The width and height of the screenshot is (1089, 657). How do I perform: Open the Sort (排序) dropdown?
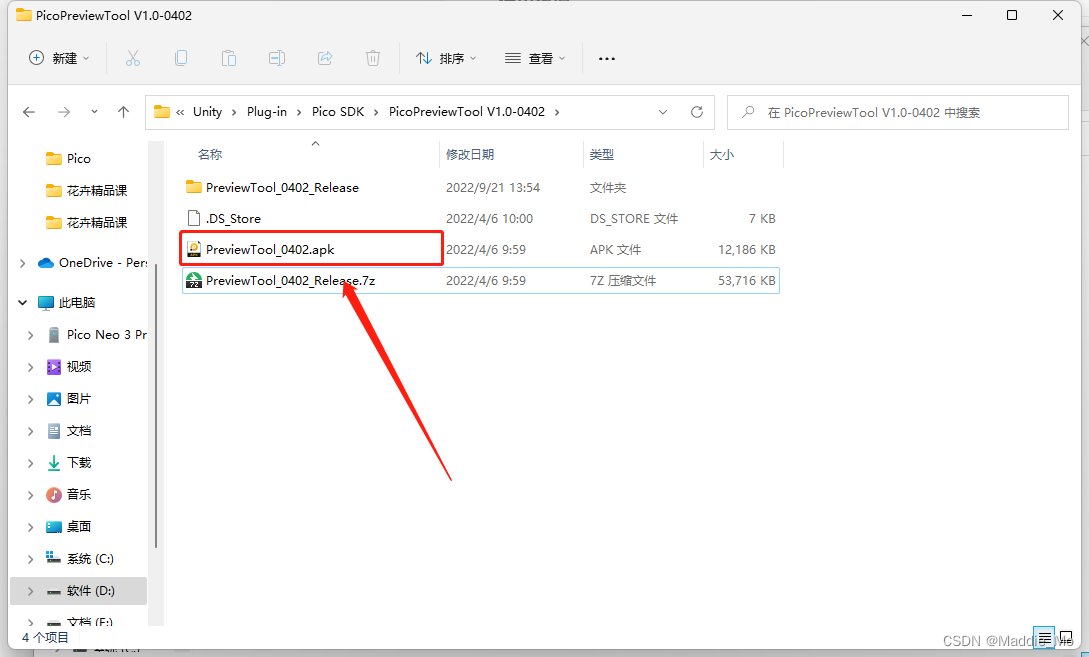[x=446, y=58]
